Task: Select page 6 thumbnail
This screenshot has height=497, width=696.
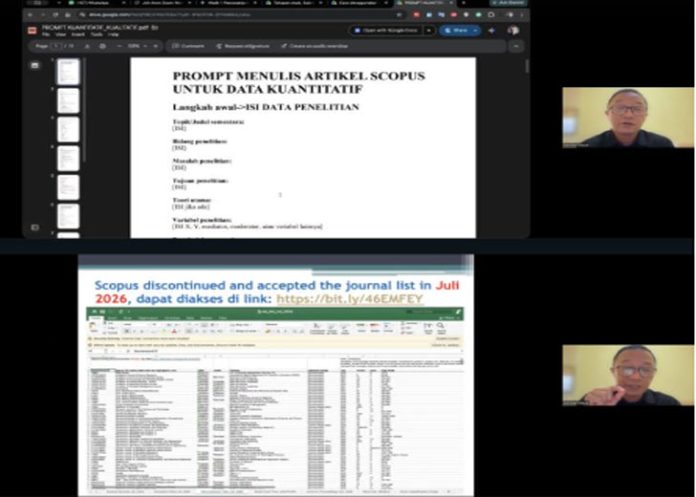Action: (68, 216)
